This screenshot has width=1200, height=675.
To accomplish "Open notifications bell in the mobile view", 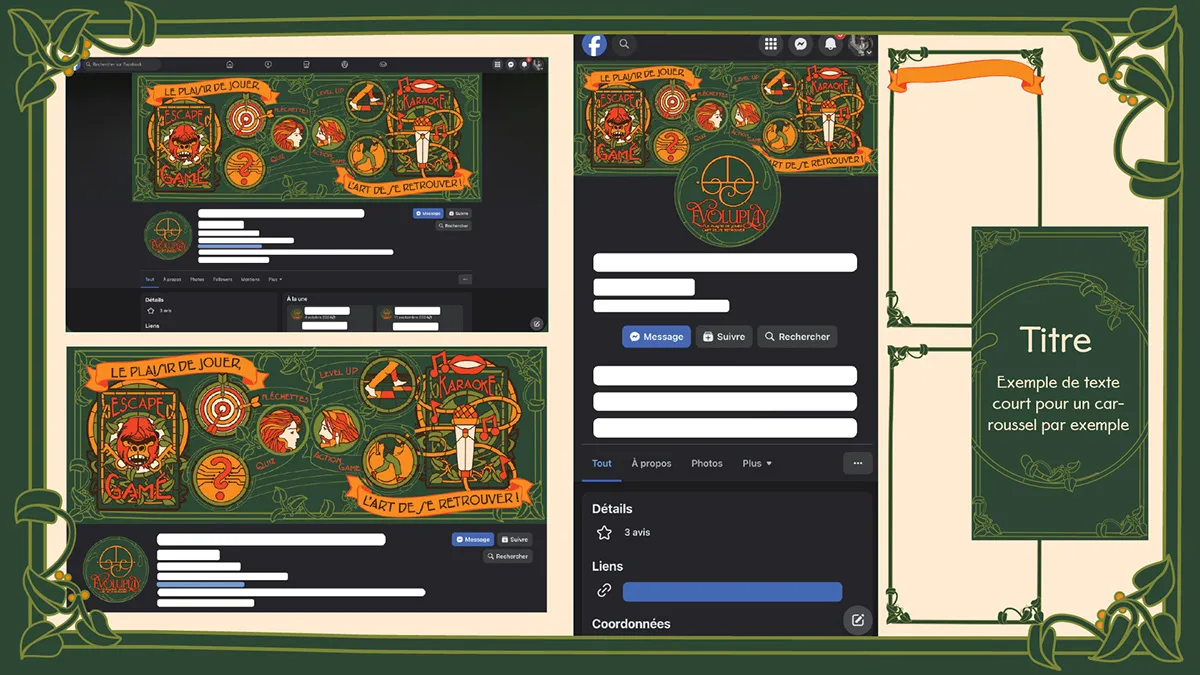I will pyautogui.click(x=830, y=44).
